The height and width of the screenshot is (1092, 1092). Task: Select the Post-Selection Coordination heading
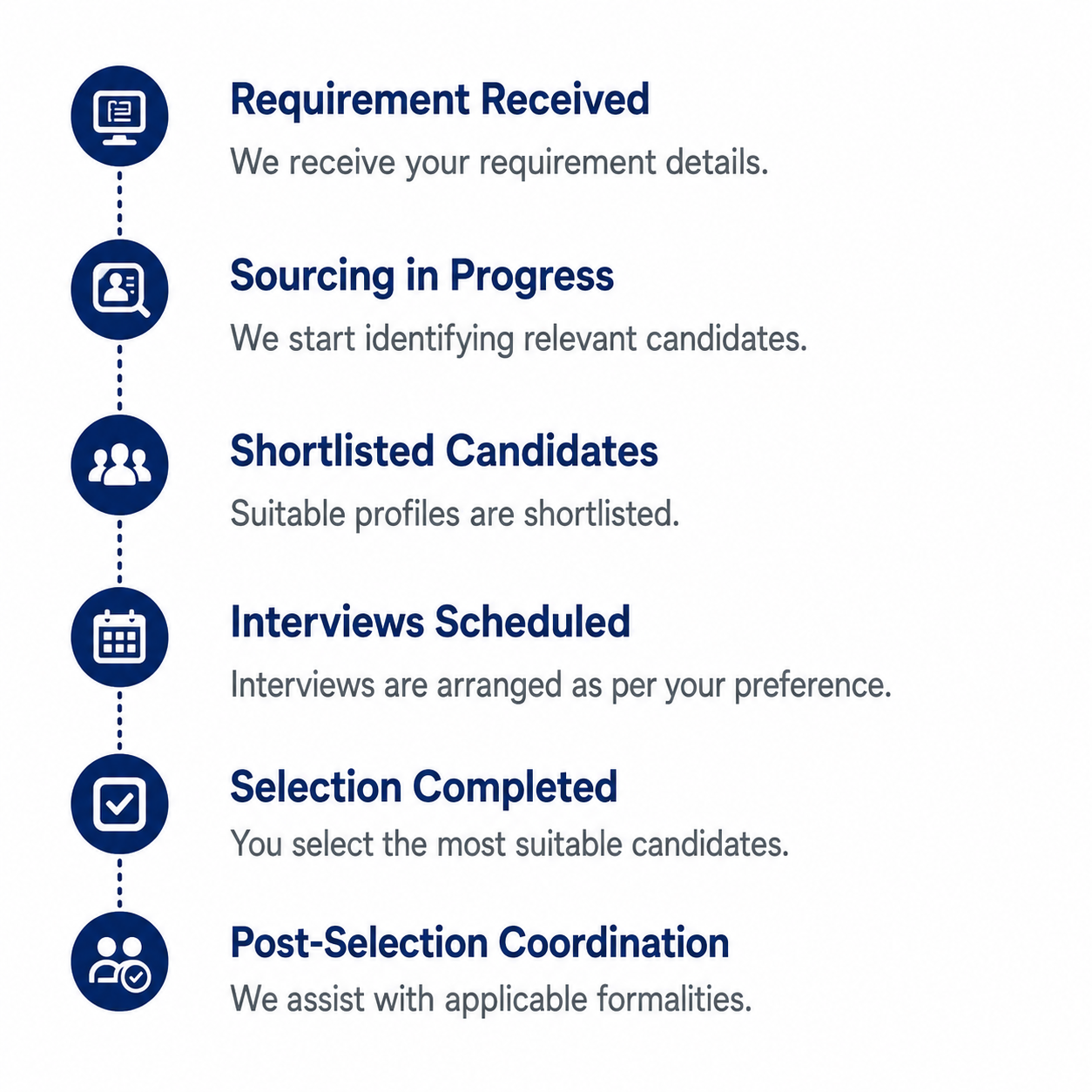[x=480, y=943]
